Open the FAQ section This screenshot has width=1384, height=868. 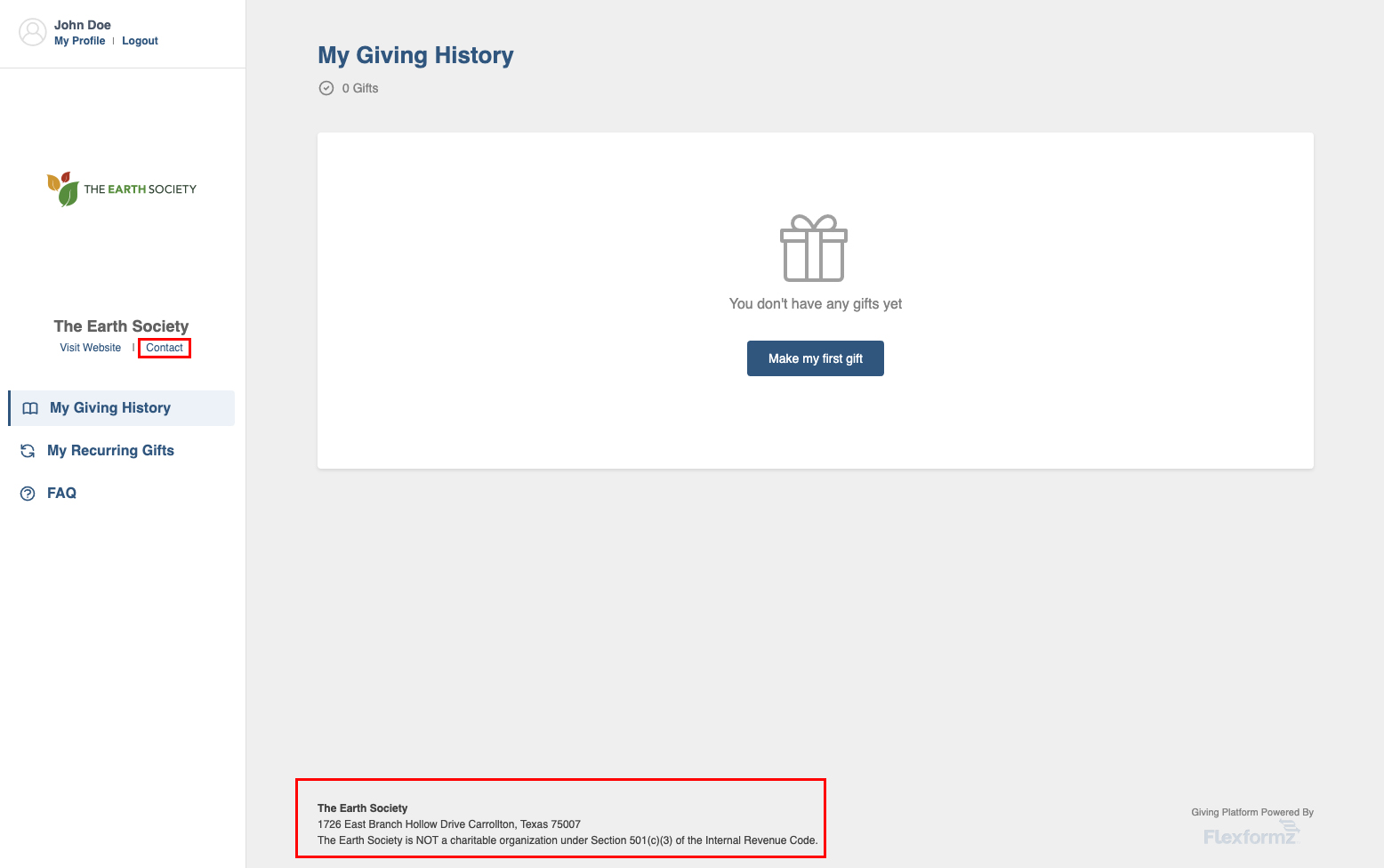tap(61, 493)
